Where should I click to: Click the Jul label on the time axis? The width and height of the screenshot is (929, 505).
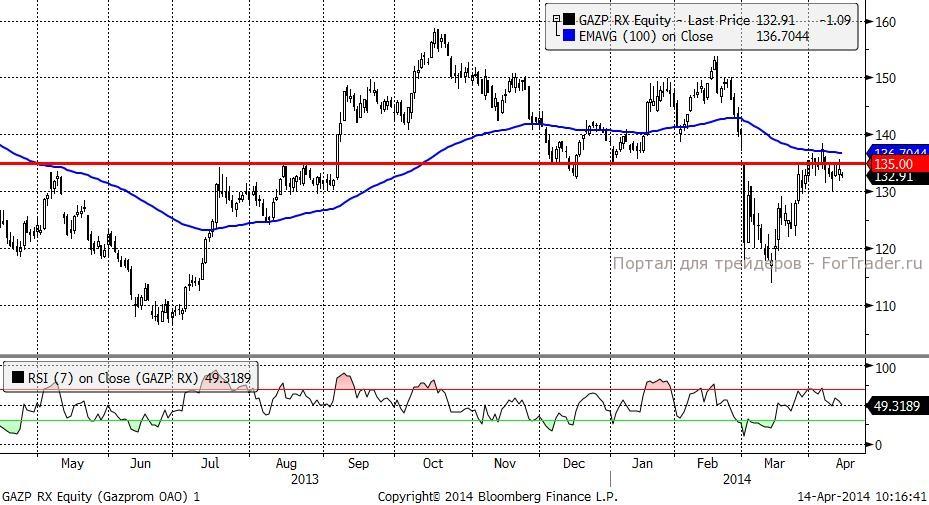tap(210, 464)
